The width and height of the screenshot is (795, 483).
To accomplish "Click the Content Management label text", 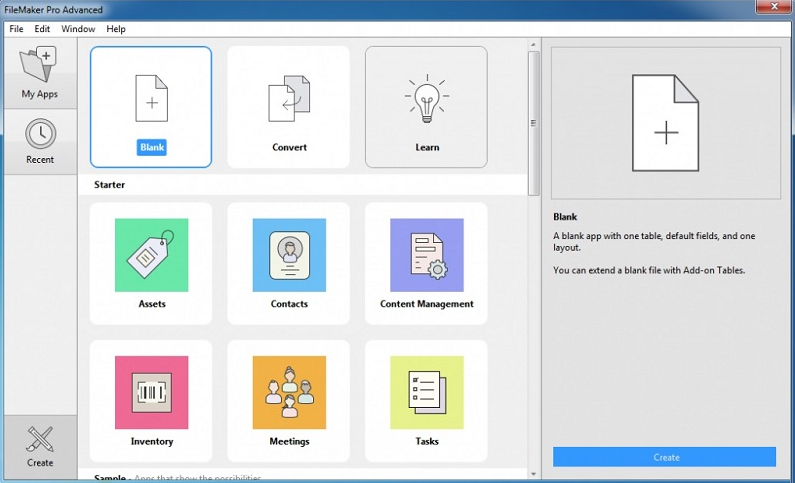I will click(426, 304).
